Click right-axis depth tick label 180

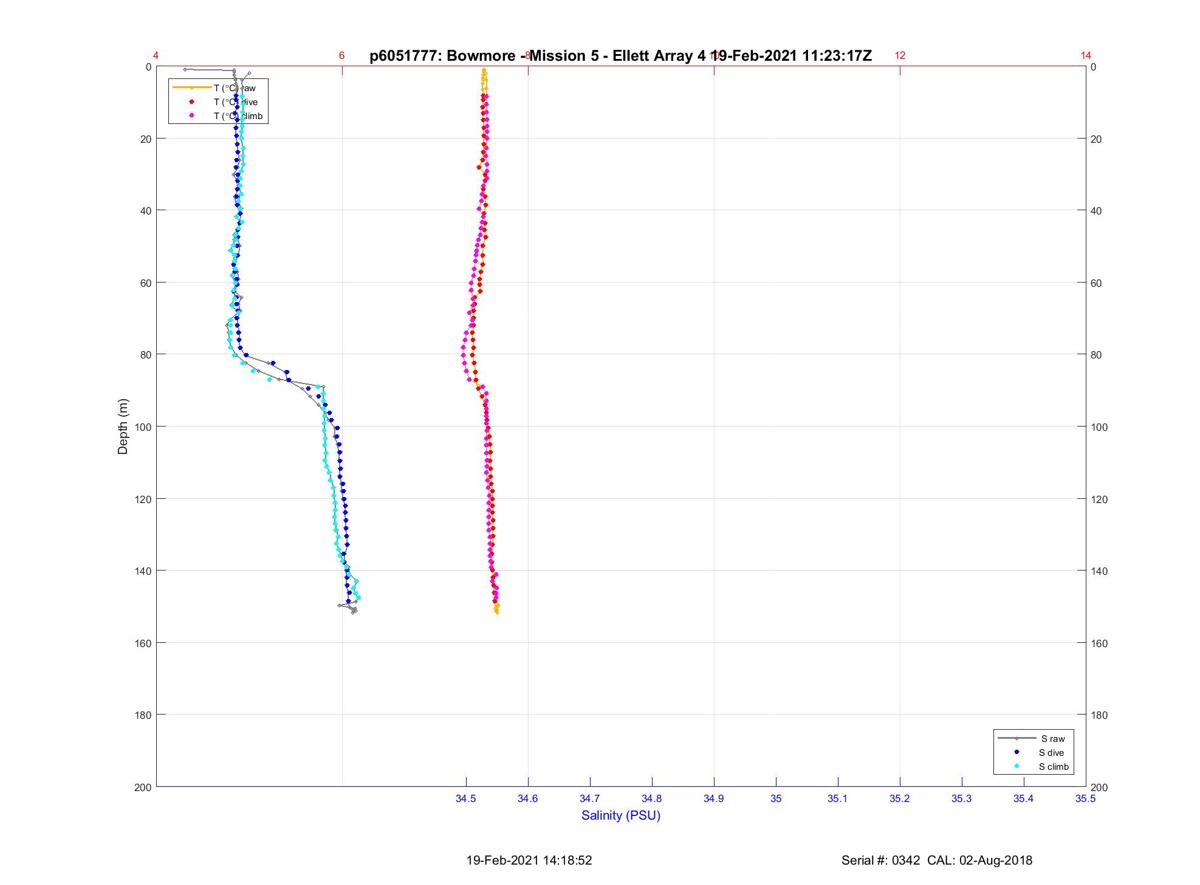pyautogui.click(x=1100, y=715)
